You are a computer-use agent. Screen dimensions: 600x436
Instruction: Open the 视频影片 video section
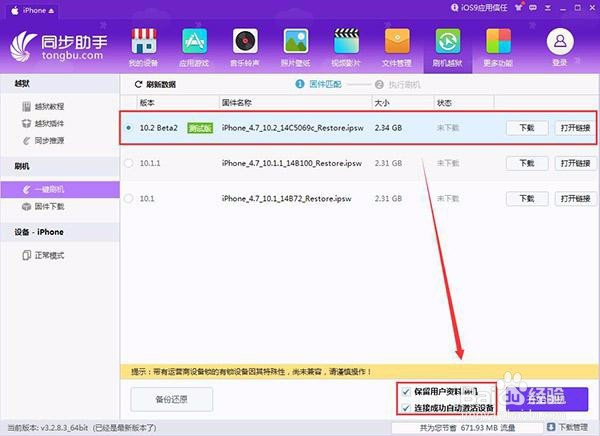pyautogui.click(x=346, y=48)
